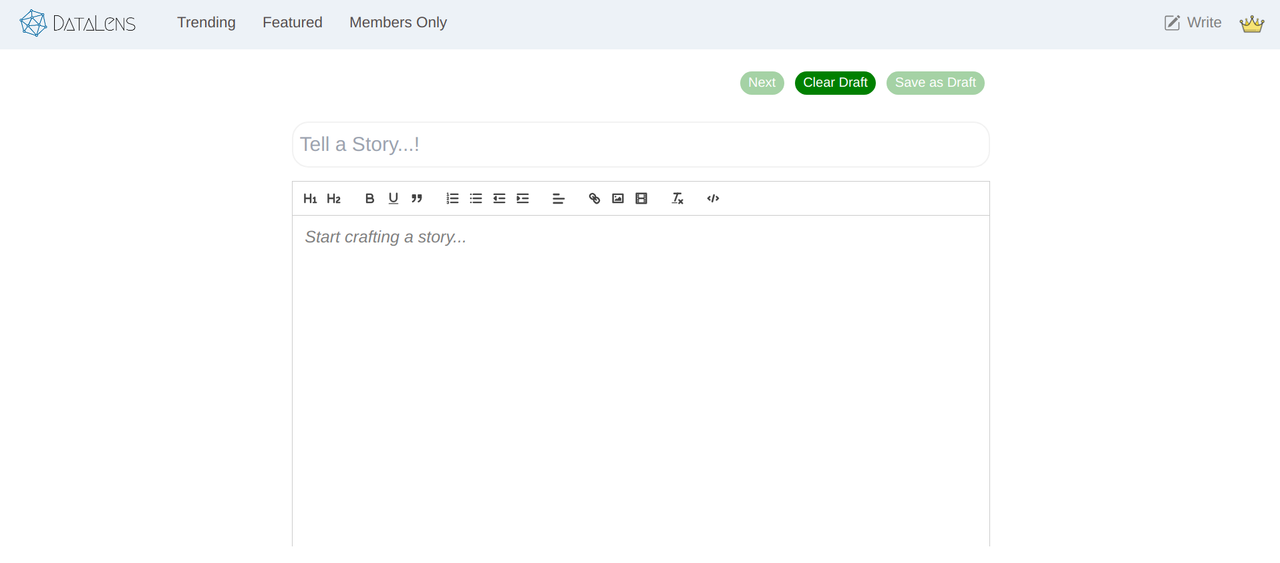This screenshot has height=563, width=1280.
Task: Open the text alignment picker
Action: pyautogui.click(x=558, y=198)
